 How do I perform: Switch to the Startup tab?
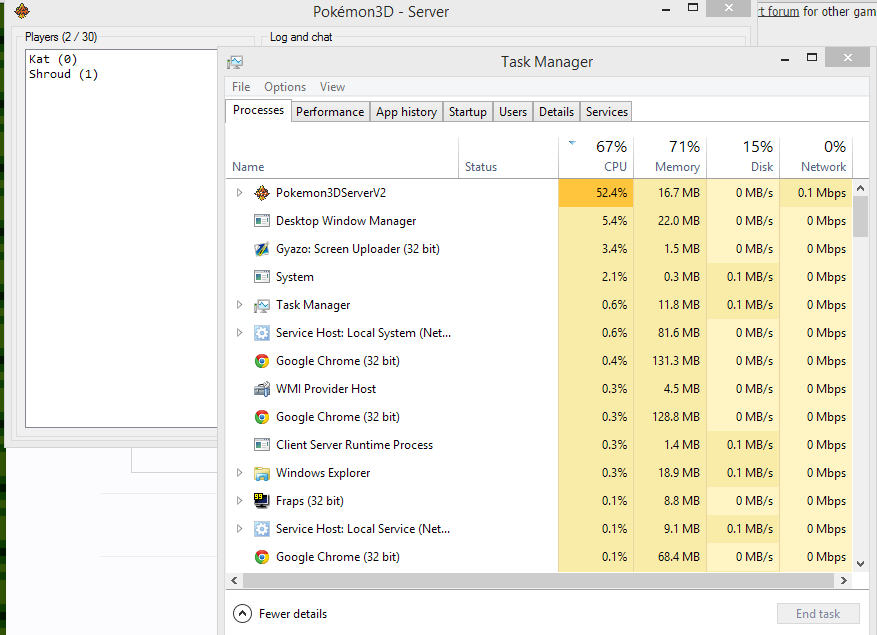tap(468, 112)
